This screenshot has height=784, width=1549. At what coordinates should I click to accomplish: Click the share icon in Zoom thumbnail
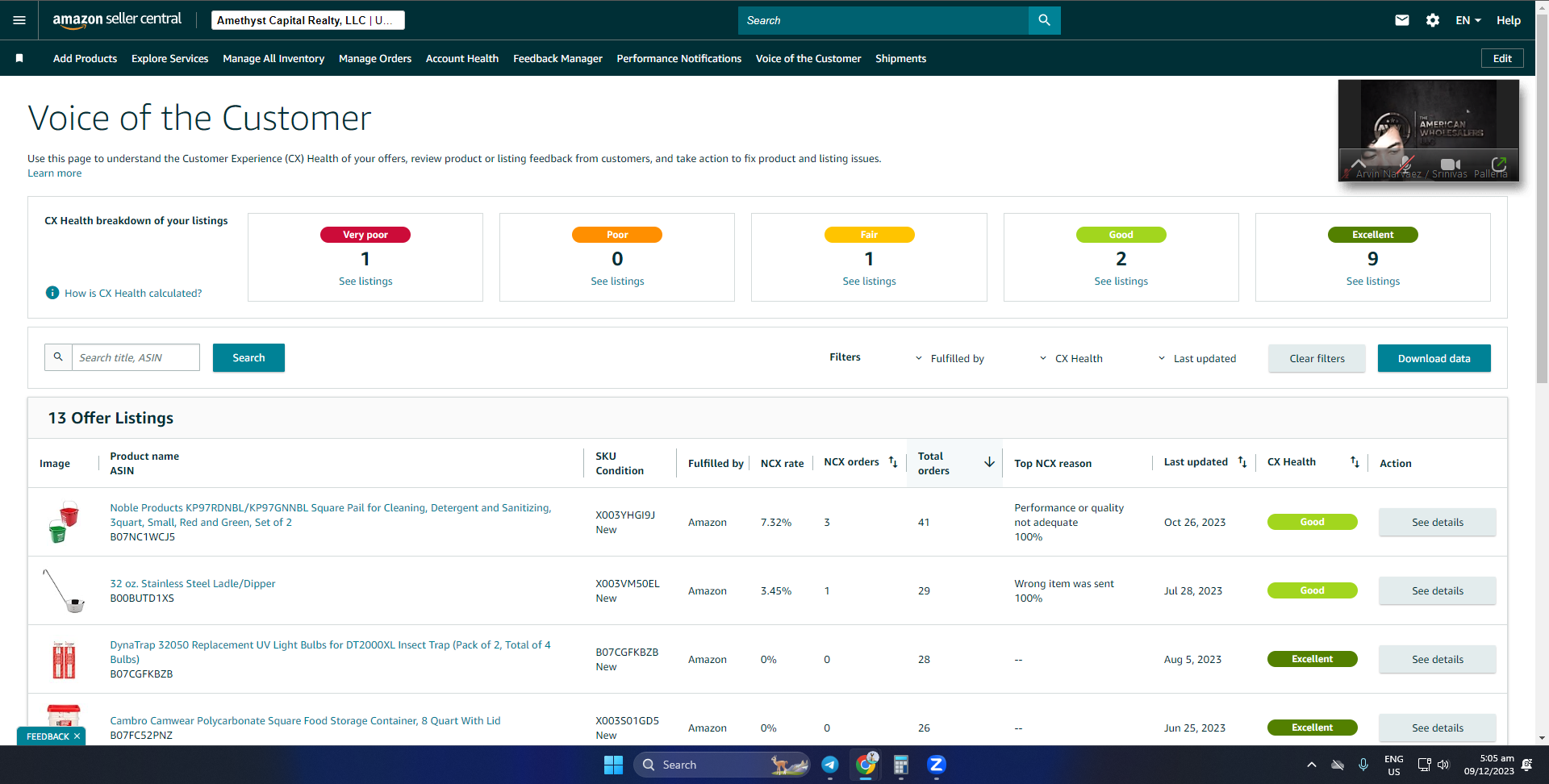1499,164
